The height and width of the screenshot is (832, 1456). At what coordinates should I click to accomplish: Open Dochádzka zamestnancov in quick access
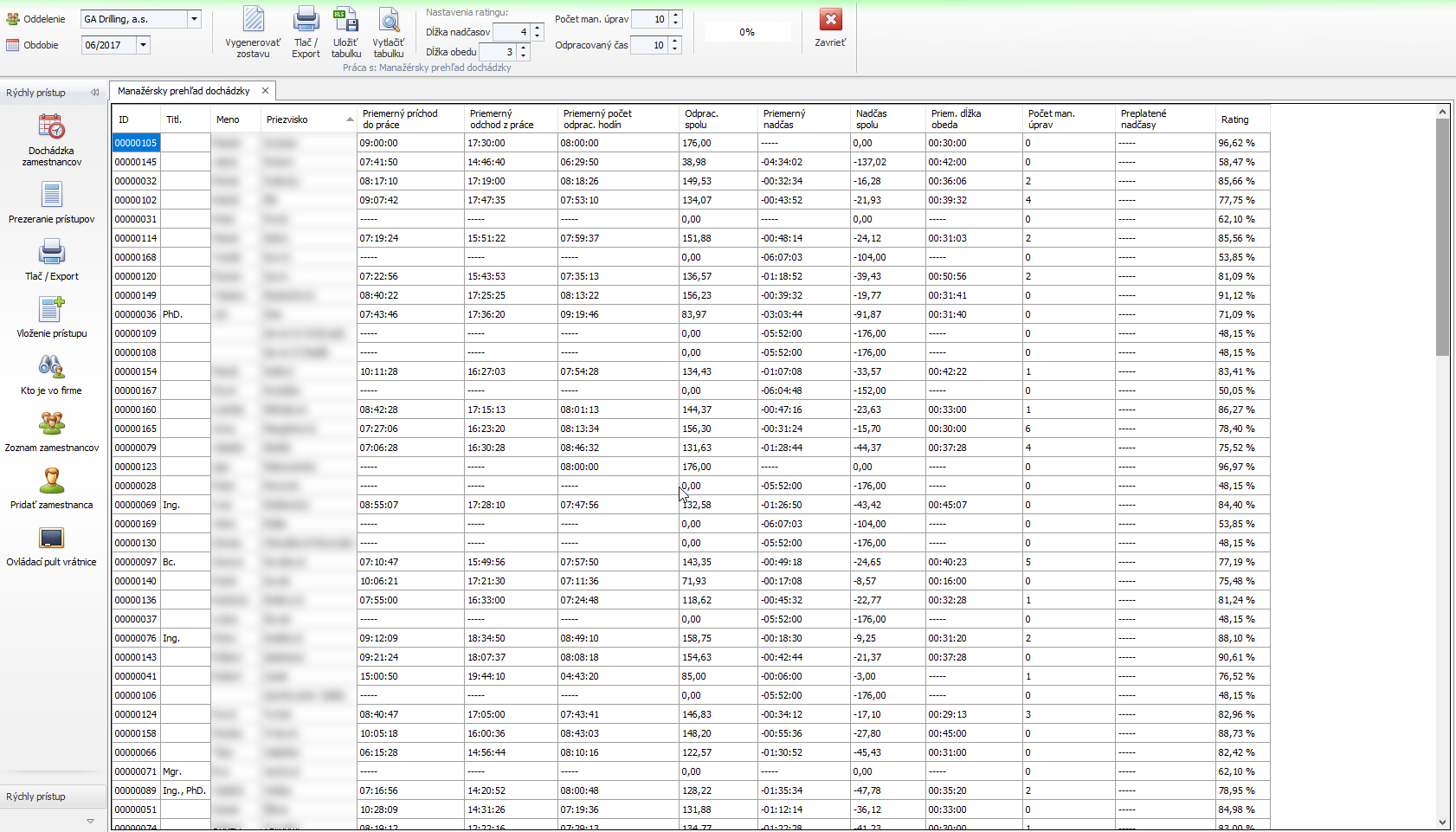51,139
